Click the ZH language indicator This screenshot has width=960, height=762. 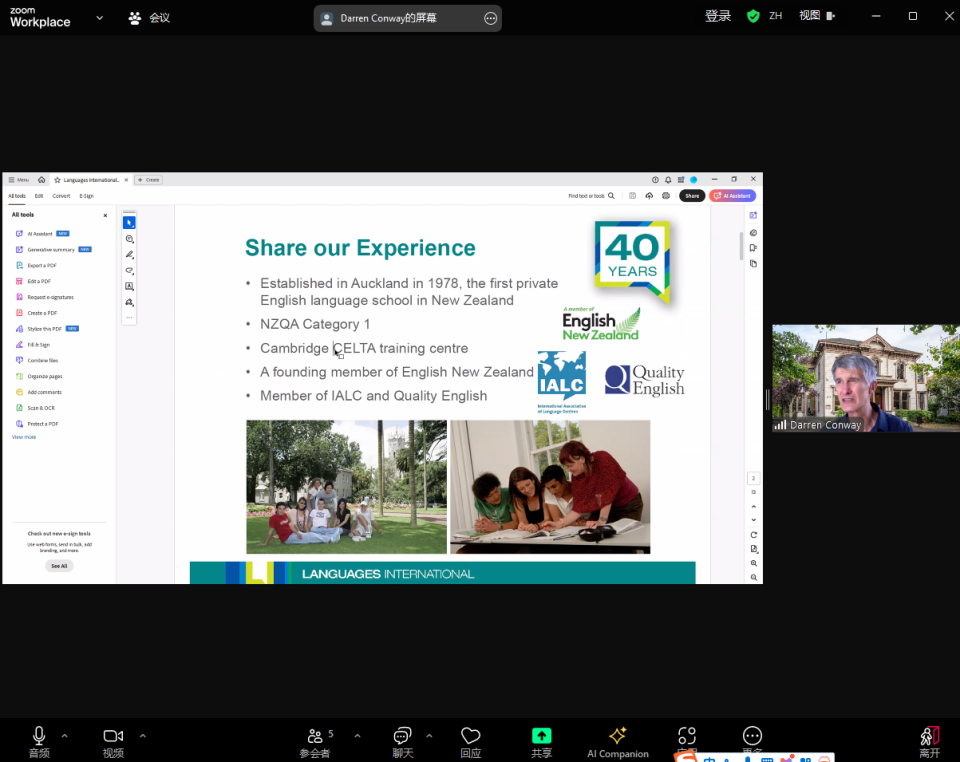tap(775, 16)
